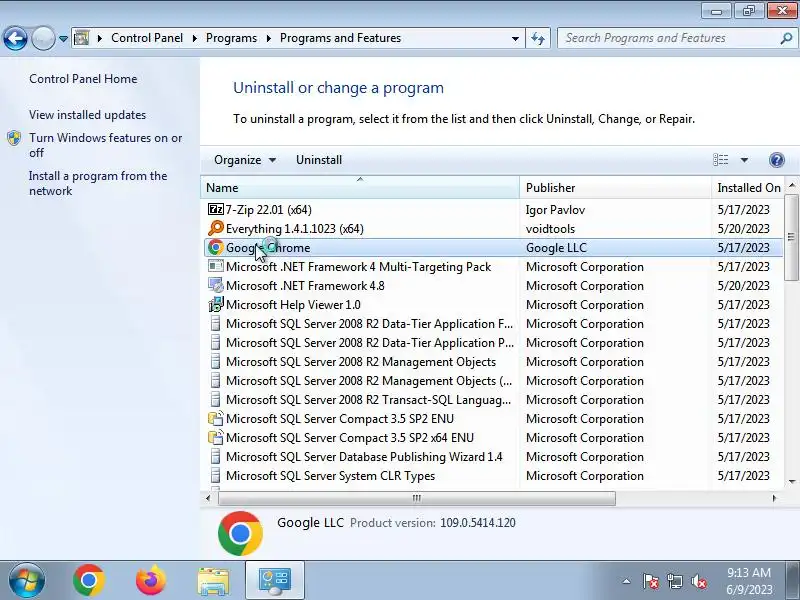Click the vertical scrollbar down arrow
Image resolution: width=800 pixels, height=600 pixels.
[792, 481]
